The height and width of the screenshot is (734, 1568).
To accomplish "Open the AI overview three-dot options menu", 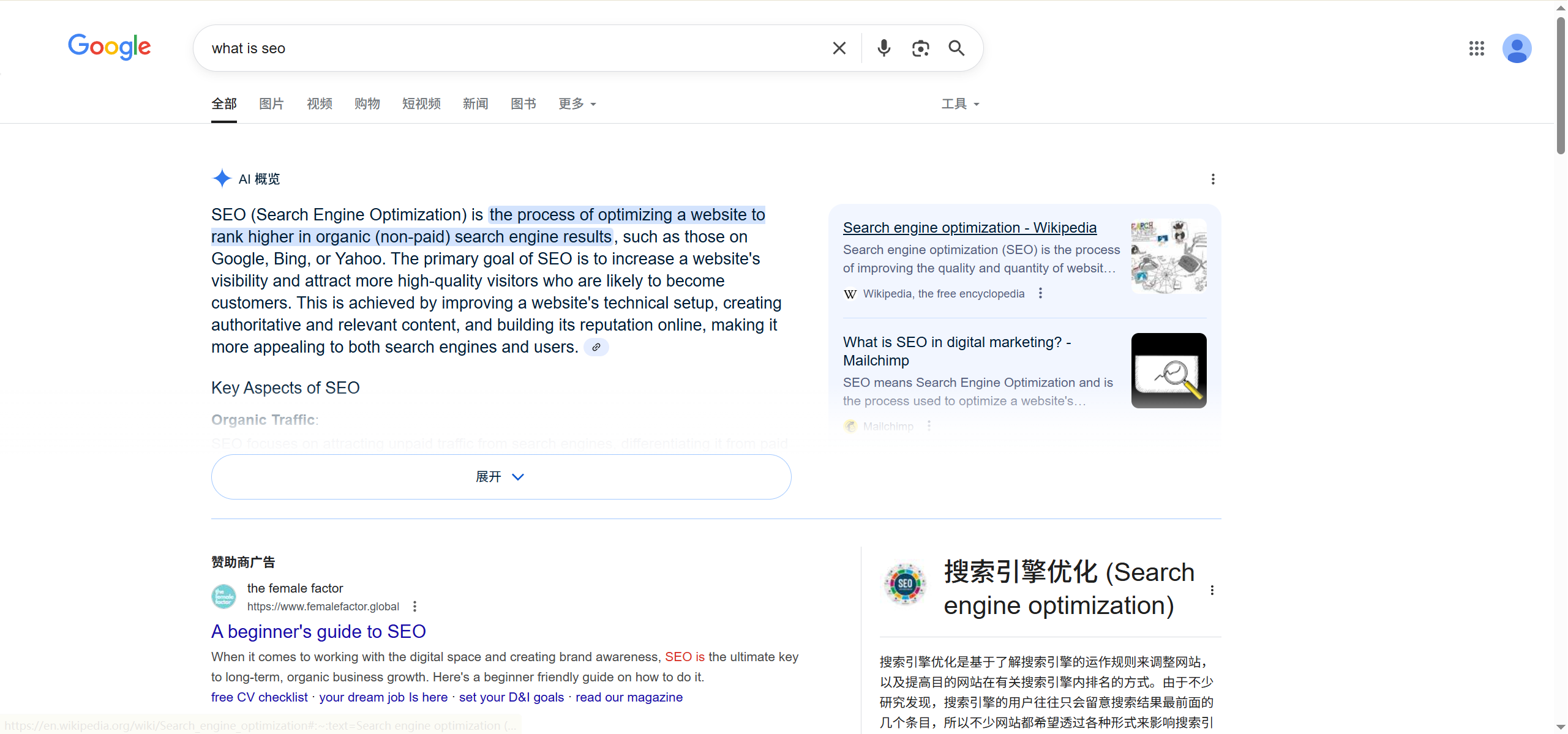I will click(x=1213, y=179).
